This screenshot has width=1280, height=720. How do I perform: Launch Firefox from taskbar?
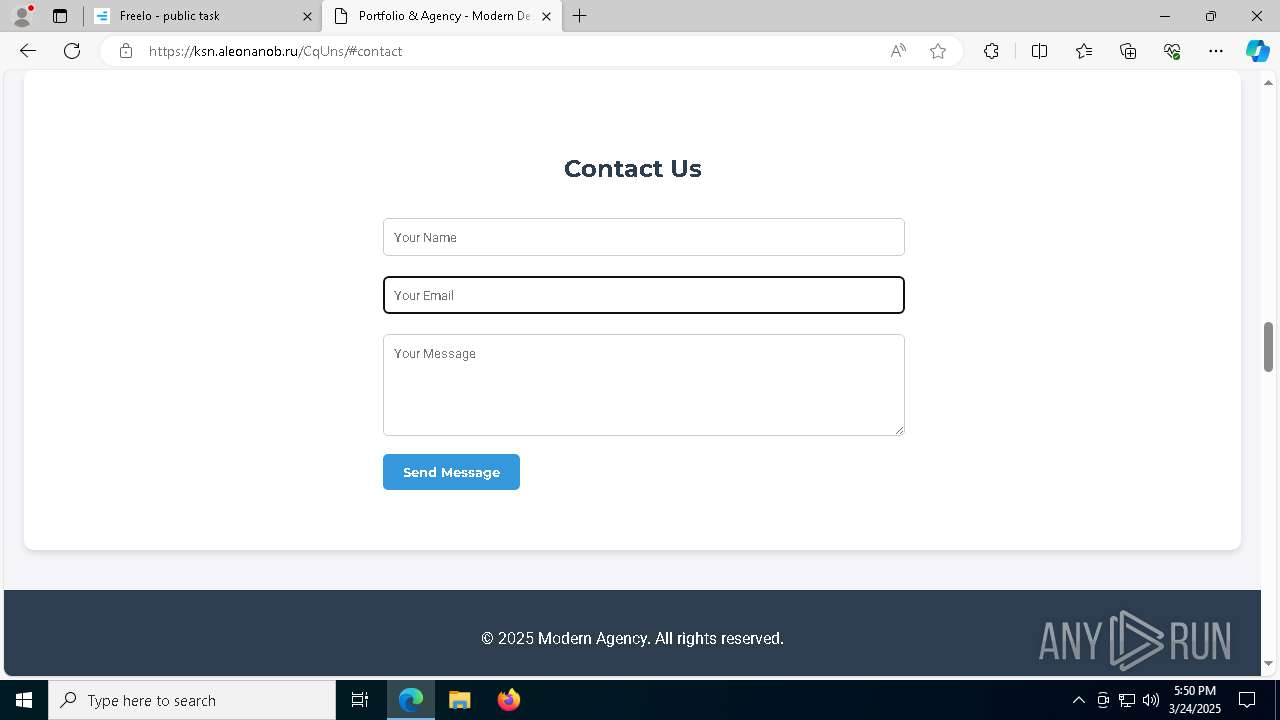[508, 700]
